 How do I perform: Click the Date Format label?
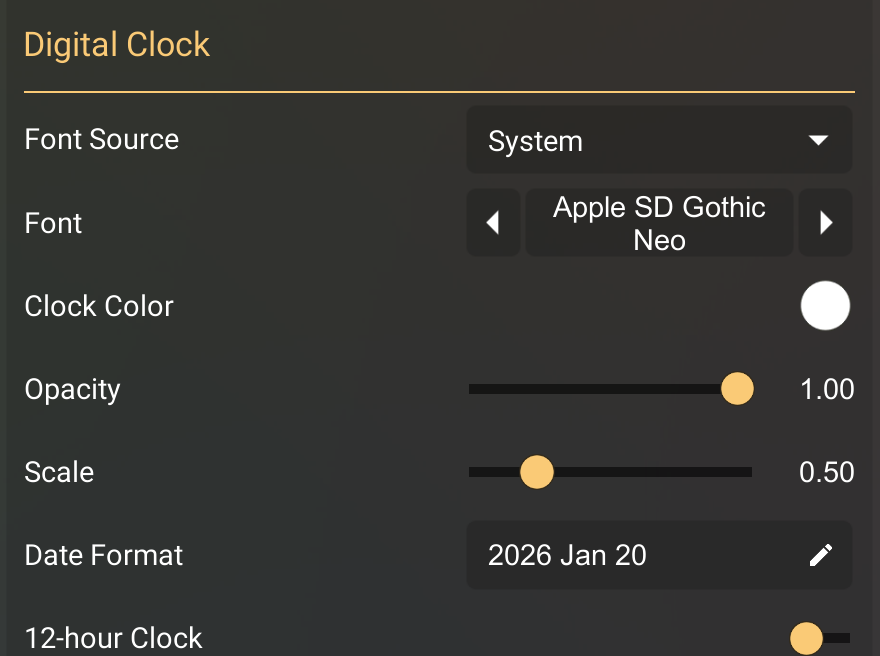click(x=104, y=555)
